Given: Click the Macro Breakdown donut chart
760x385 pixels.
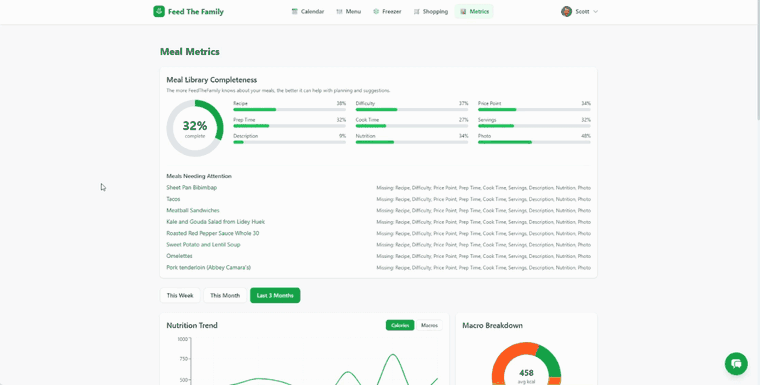Looking at the screenshot, I should click(x=526, y=364).
